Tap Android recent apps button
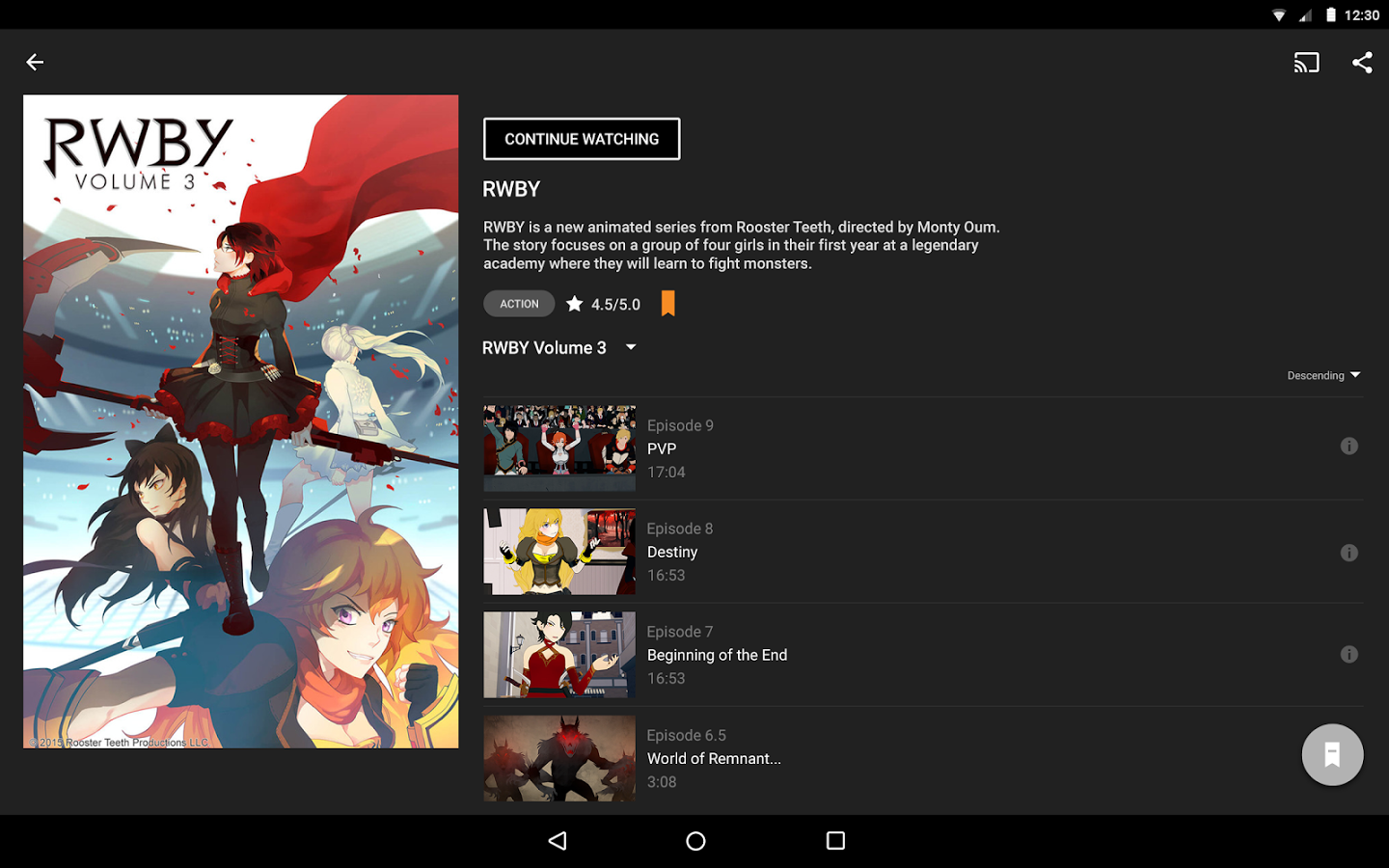Viewport: 1389px width, 868px height. click(x=835, y=841)
